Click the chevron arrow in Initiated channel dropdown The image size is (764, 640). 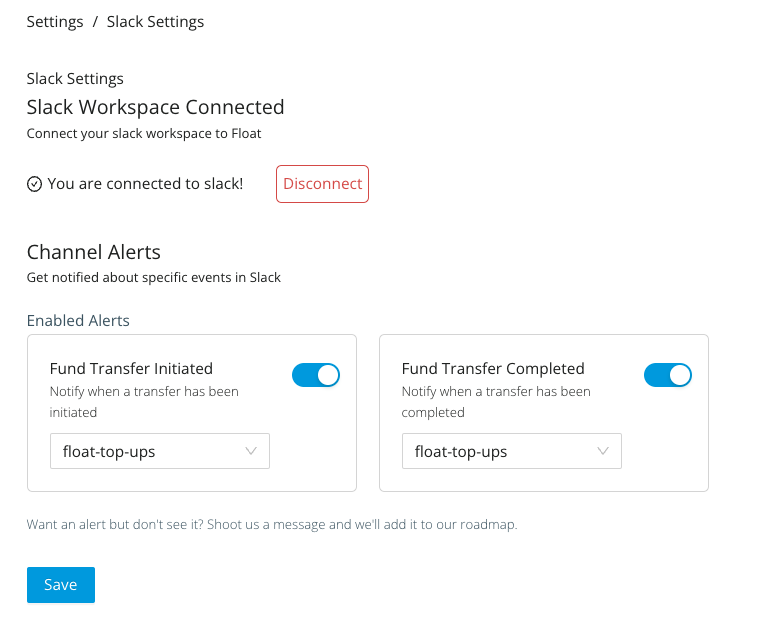coord(251,452)
